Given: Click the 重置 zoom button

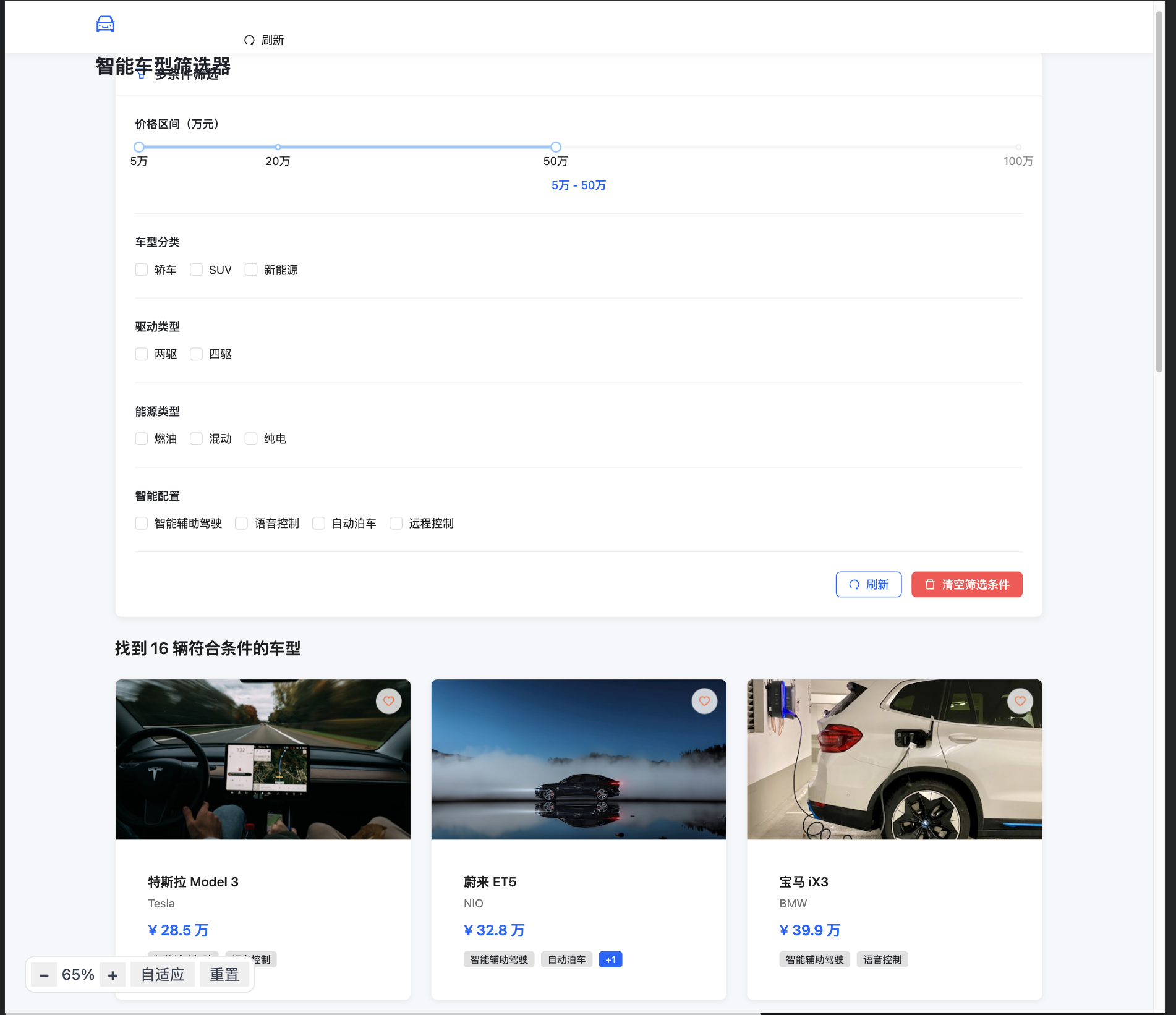Looking at the screenshot, I should [224, 975].
